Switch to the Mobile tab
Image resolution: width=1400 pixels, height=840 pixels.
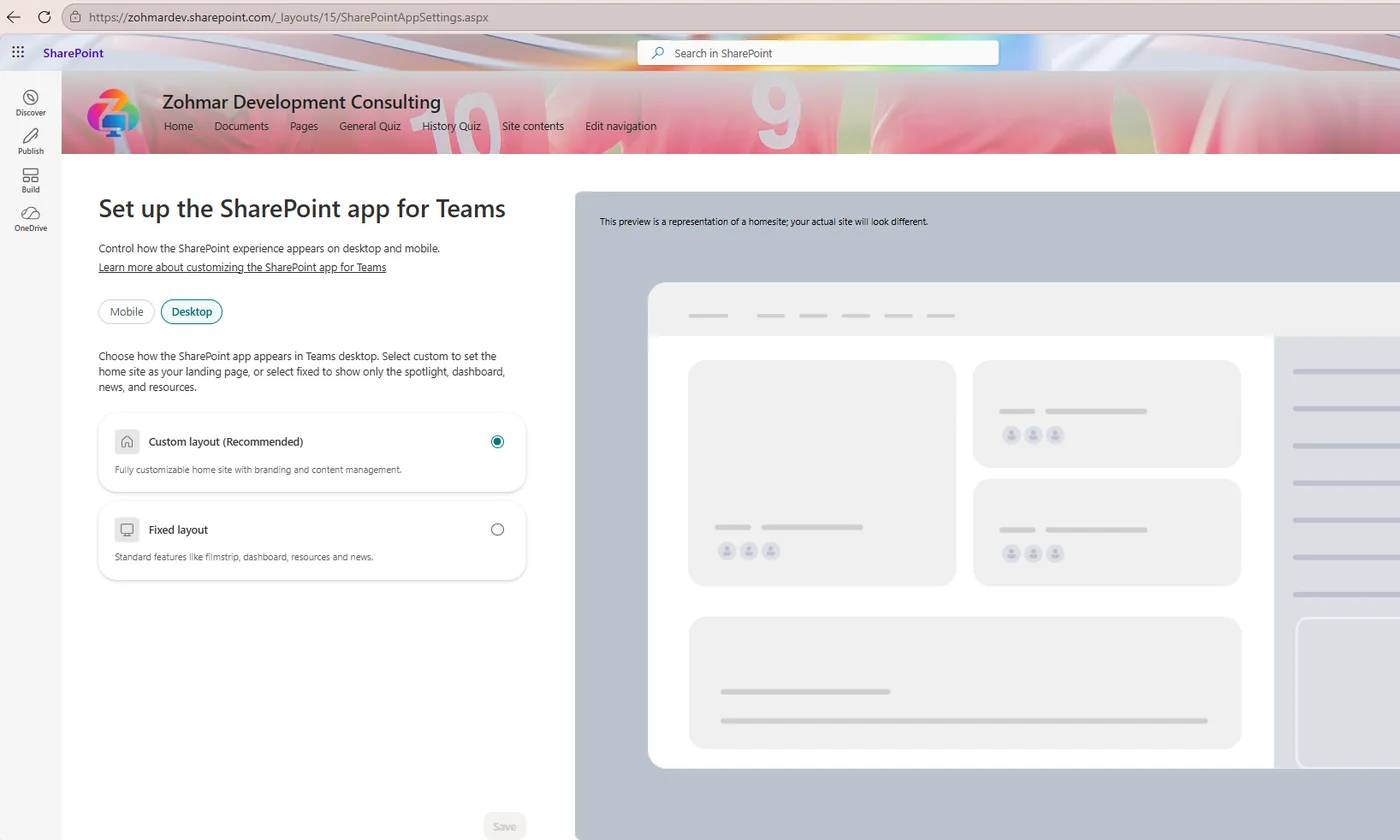click(127, 312)
